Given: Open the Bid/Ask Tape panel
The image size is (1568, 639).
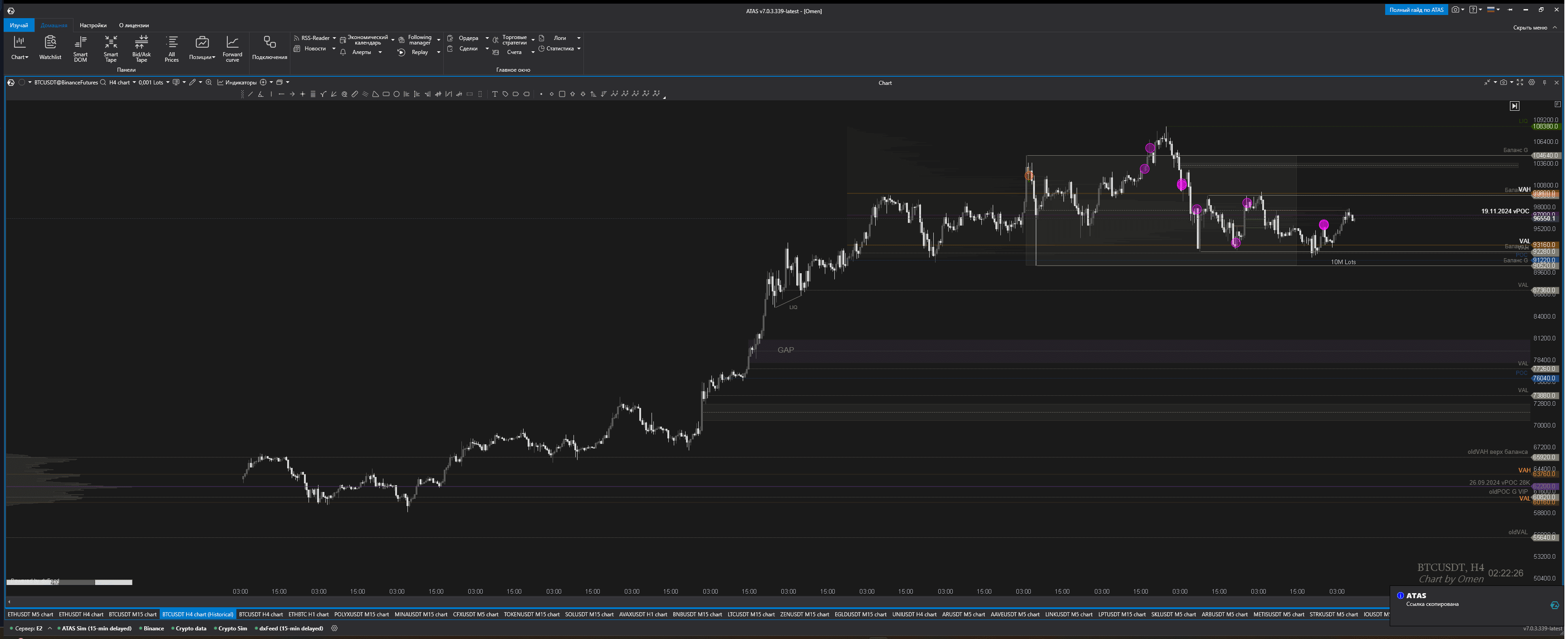Looking at the screenshot, I should coord(141,48).
